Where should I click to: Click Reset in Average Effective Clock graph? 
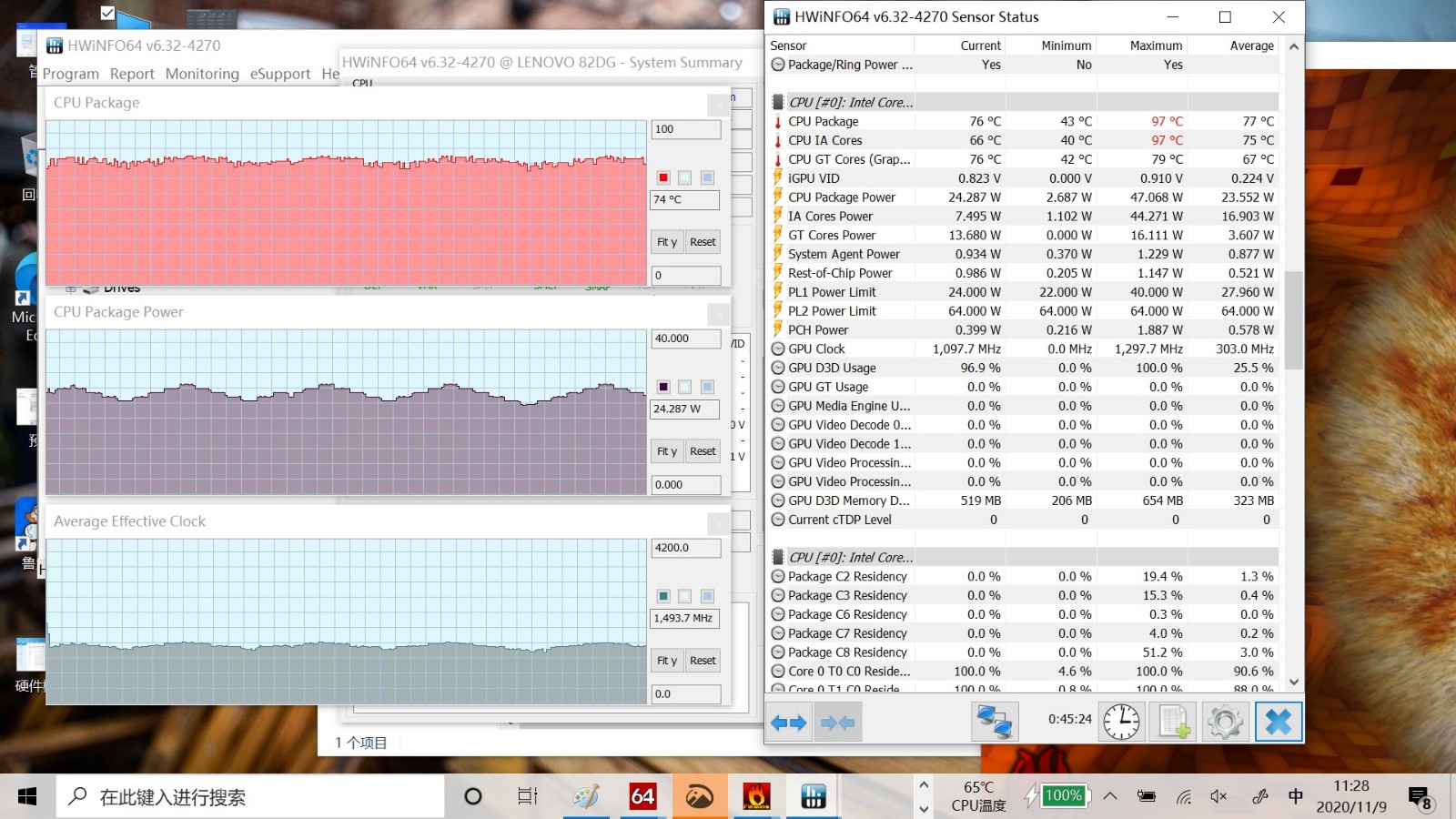point(703,661)
